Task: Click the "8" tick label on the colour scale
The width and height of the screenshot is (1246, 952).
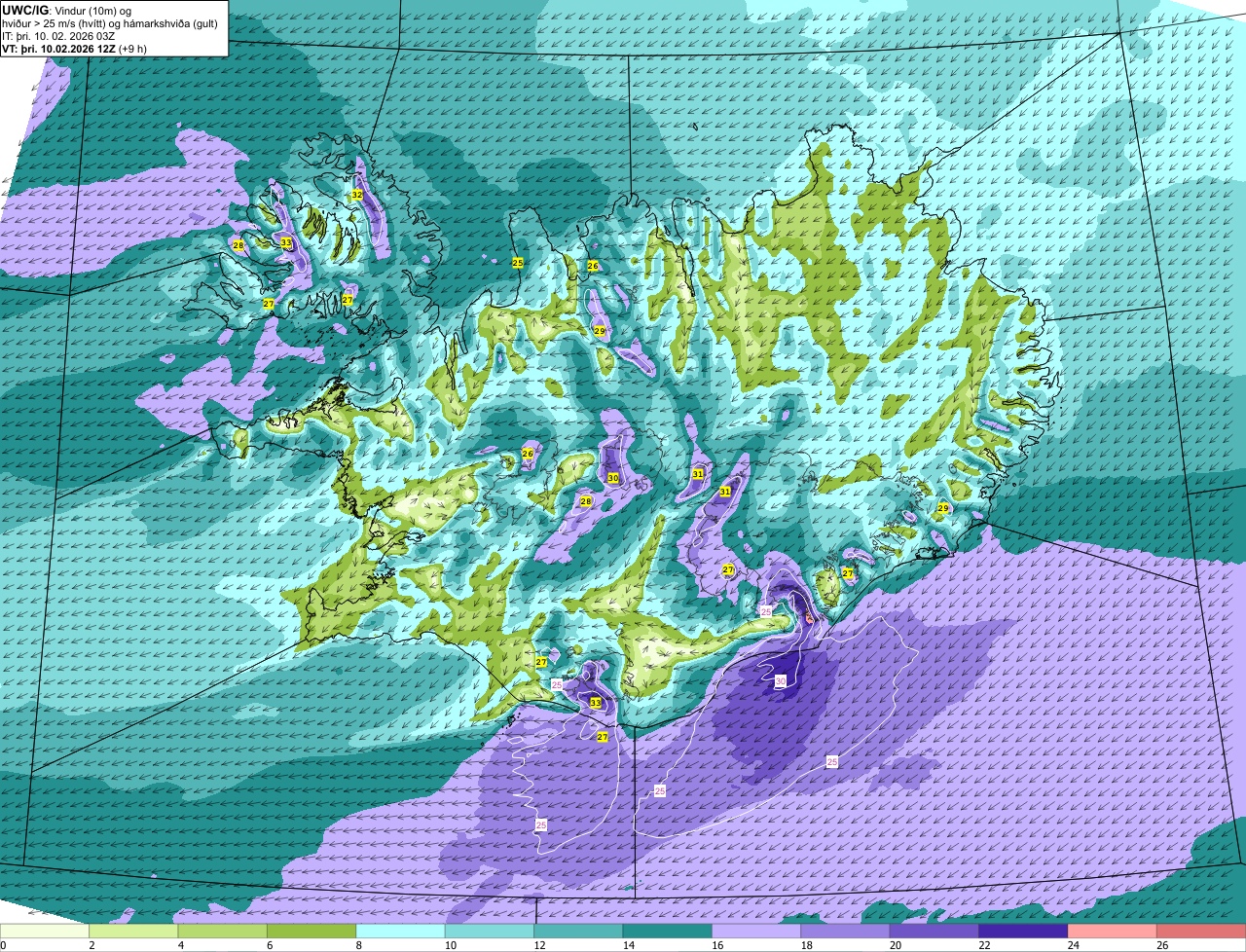Action: point(358,945)
